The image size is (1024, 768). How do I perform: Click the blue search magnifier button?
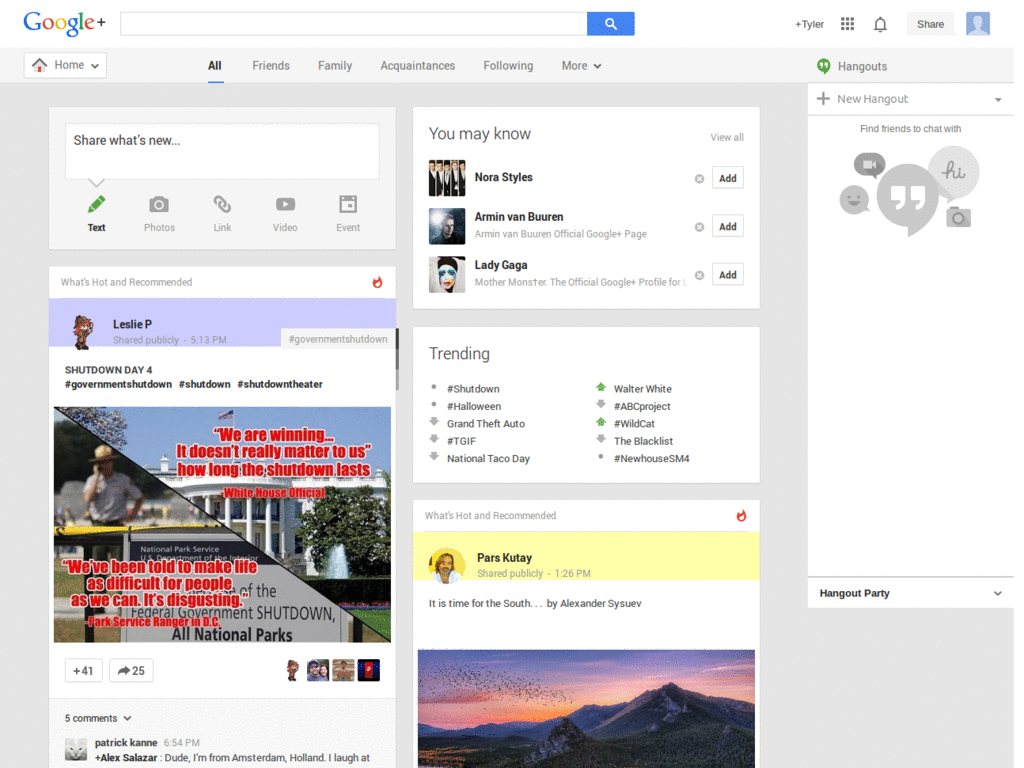point(610,24)
